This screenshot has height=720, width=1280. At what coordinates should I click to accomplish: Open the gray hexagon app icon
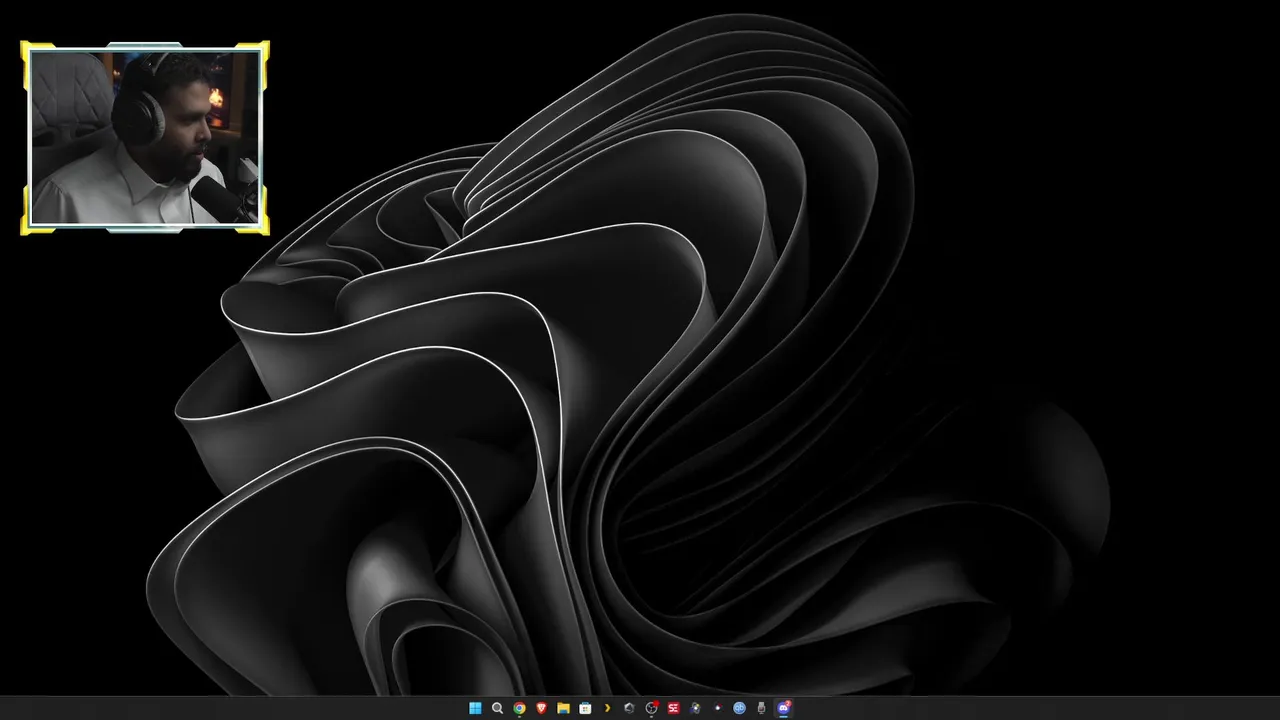coord(629,708)
